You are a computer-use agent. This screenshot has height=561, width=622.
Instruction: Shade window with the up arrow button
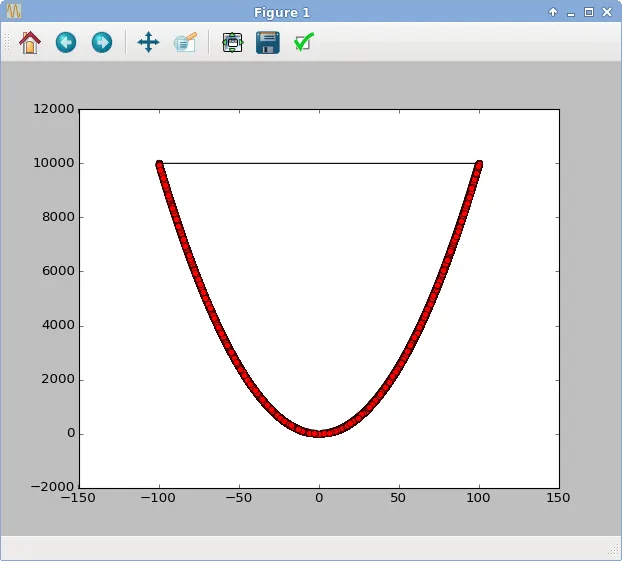tap(553, 12)
